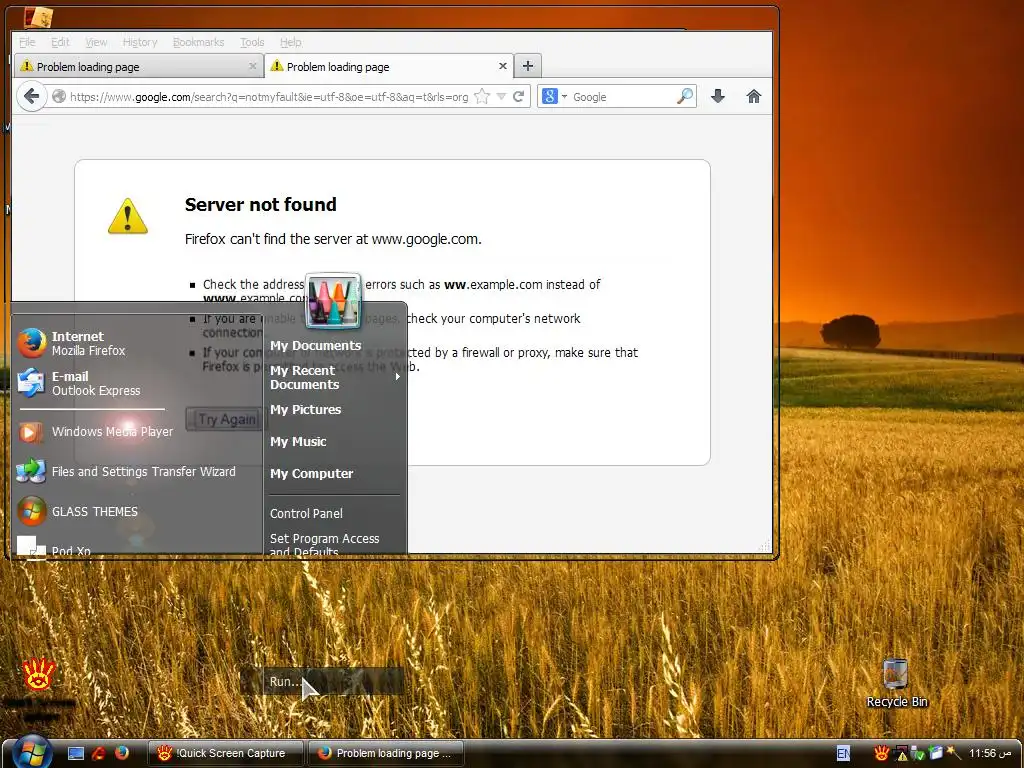1024x768 pixels.
Task: Click the globe site identity icon
Action: tap(59, 97)
